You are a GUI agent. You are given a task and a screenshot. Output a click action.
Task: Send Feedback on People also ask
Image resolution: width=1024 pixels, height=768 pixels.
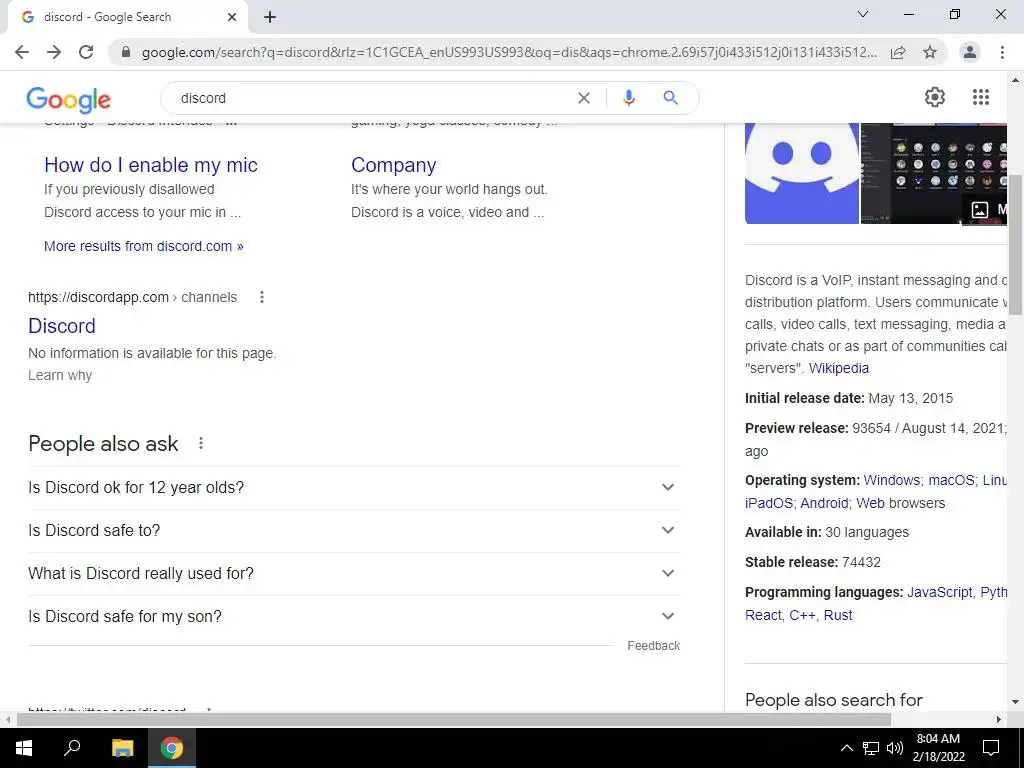pyautogui.click(x=654, y=646)
